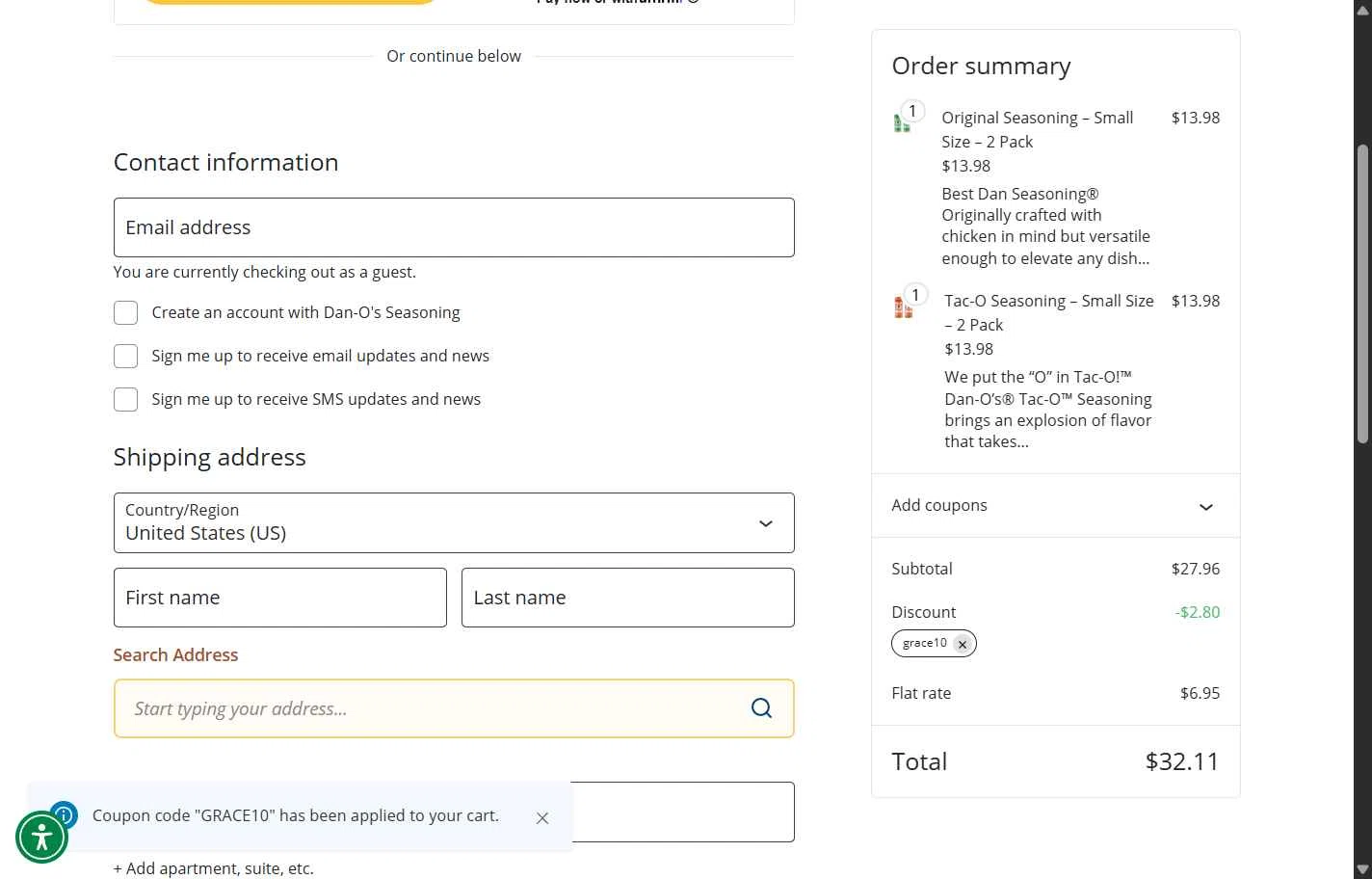1372x879 pixels.
Task: Focus the First name field
Action: tap(280, 598)
